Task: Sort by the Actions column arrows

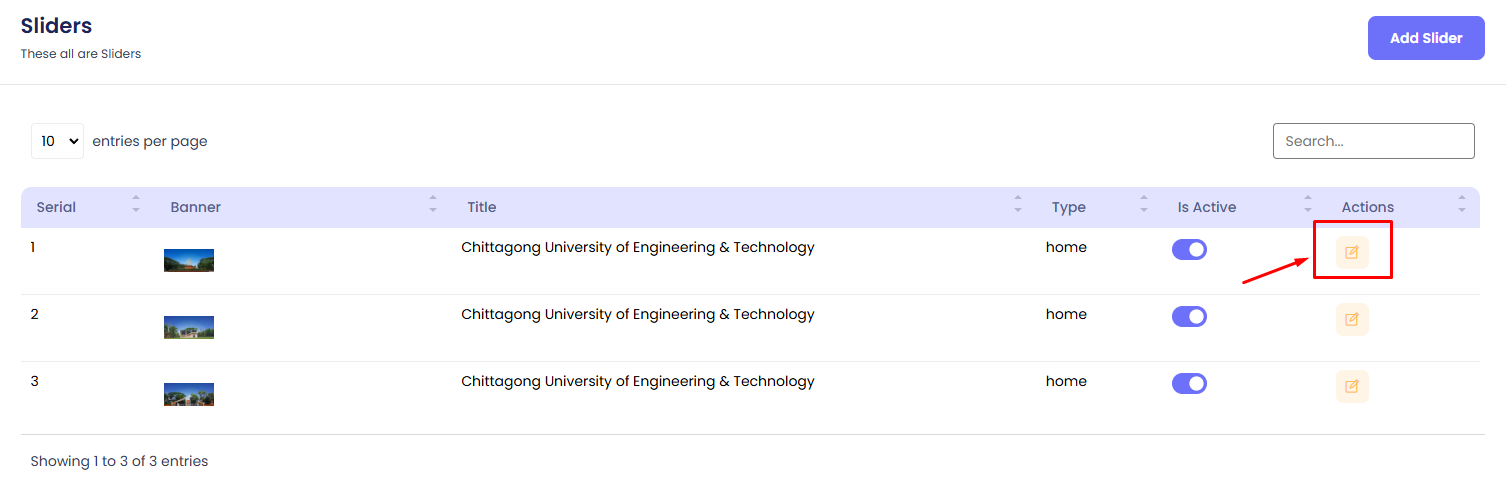Action: point(1462,204)
